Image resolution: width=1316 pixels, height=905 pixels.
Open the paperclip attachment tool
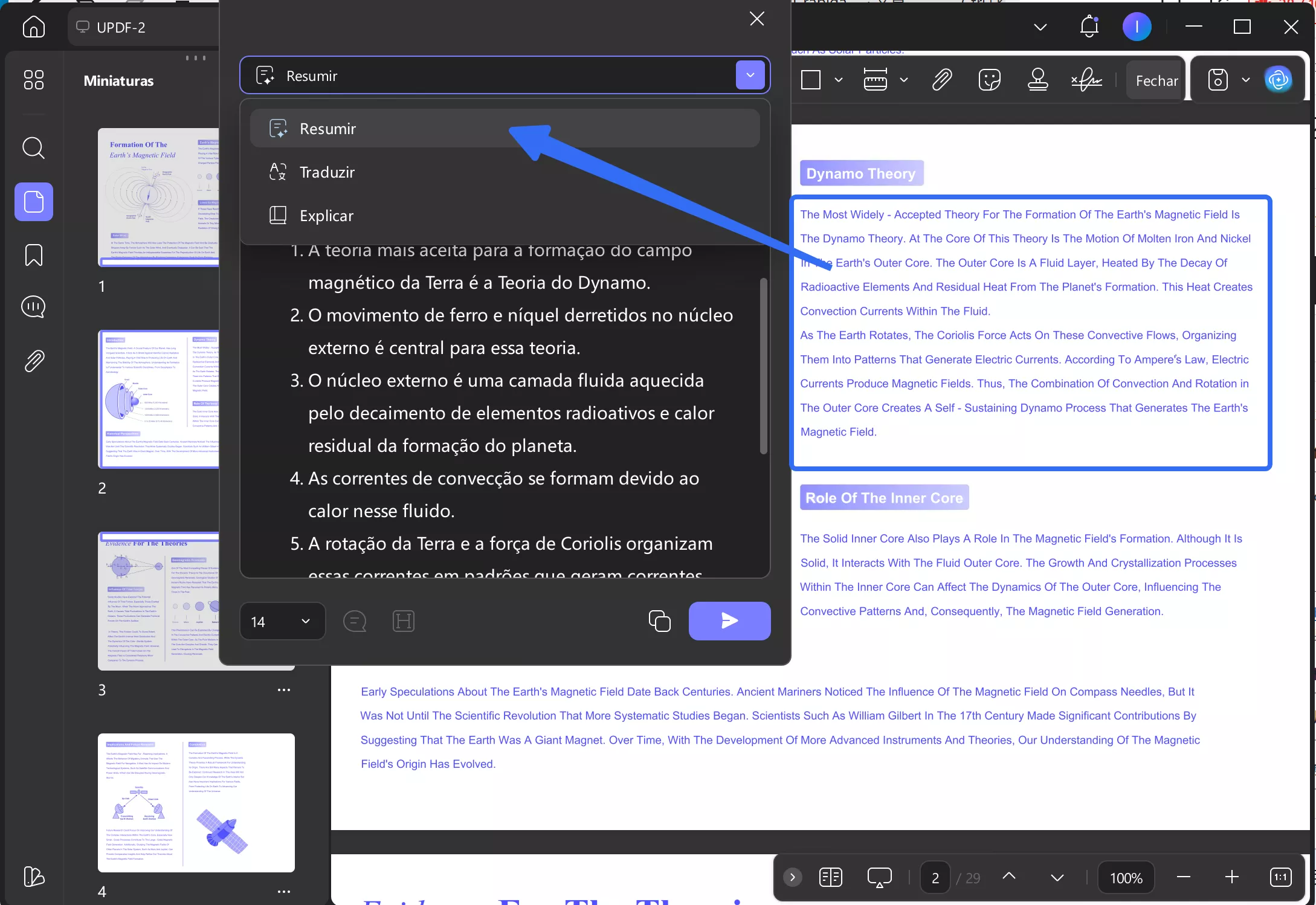[941, 80]
